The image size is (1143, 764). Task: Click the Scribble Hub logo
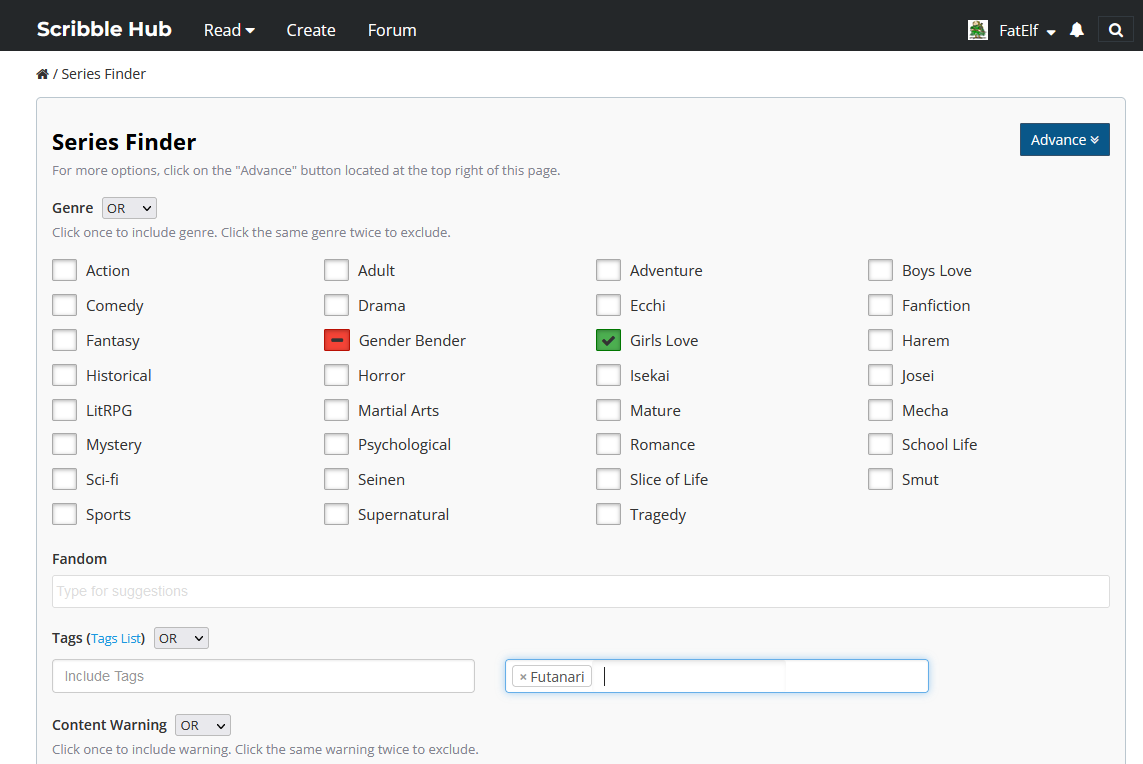pyautogui.click(x=104, y=29)
